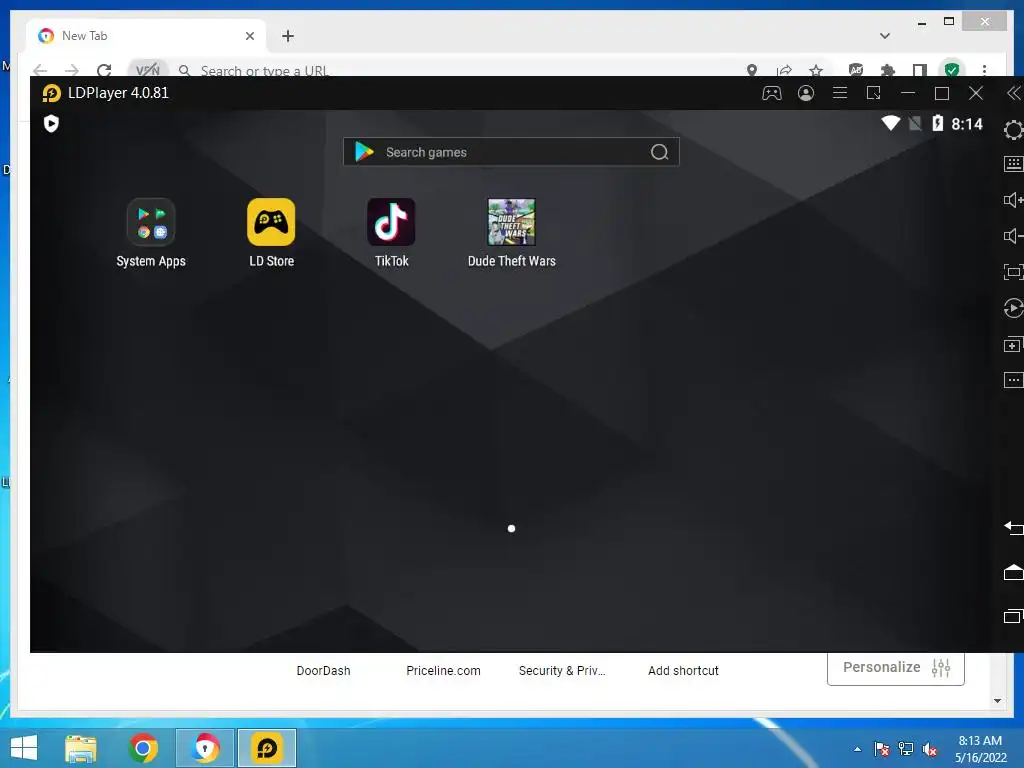Select the New Tab browser tab
The image size is (1024, 768).
tap(144, 36)
